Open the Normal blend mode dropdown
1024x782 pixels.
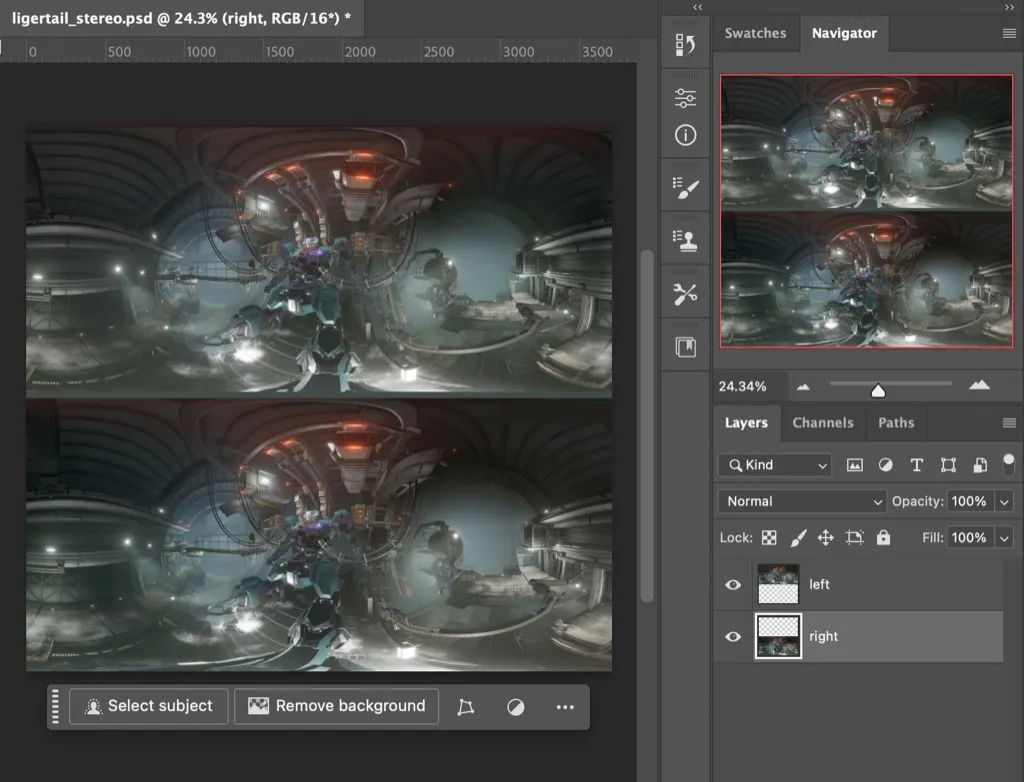pyautogui.click(x=802, y=502)
